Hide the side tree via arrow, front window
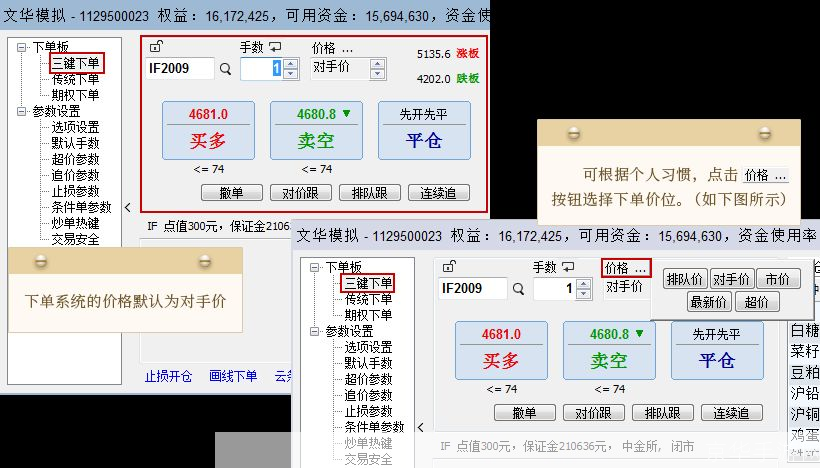This screenshot has height=468, width=820. pyautogui.click(x=421, y=427)
